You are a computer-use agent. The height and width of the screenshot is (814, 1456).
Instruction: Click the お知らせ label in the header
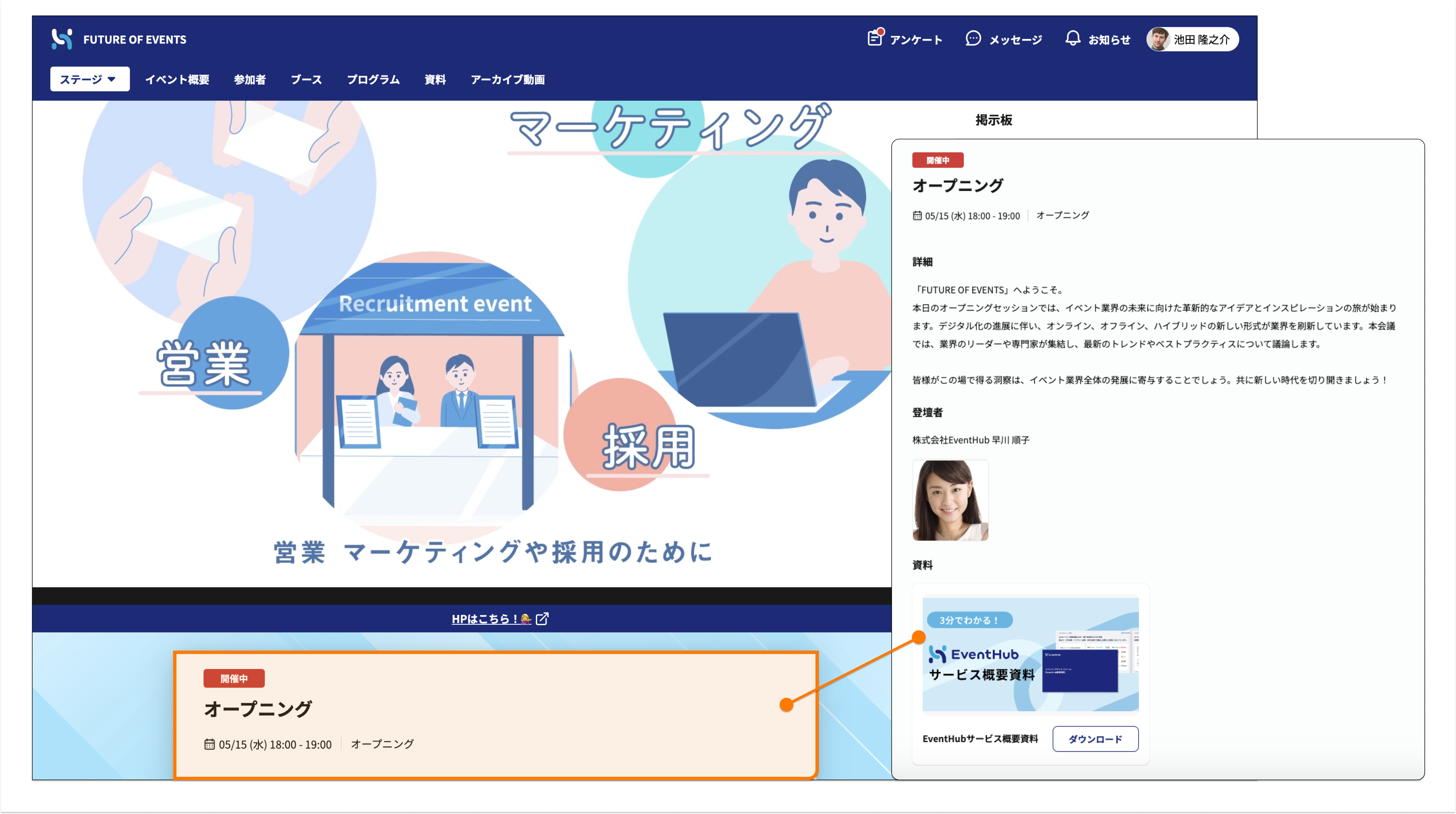(x=1109, y=40)
